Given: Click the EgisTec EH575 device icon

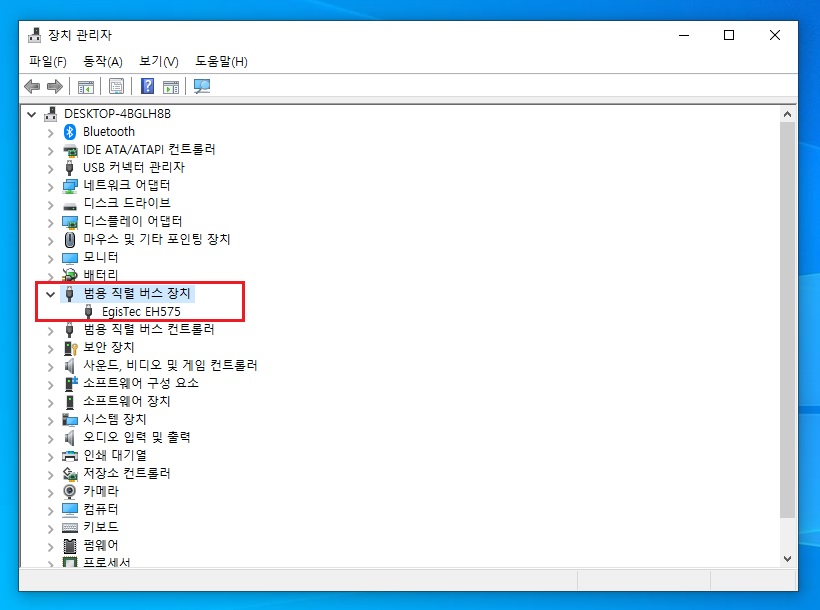Looking at the screenshot, I should pyautogui.click(x=88, y=312).
